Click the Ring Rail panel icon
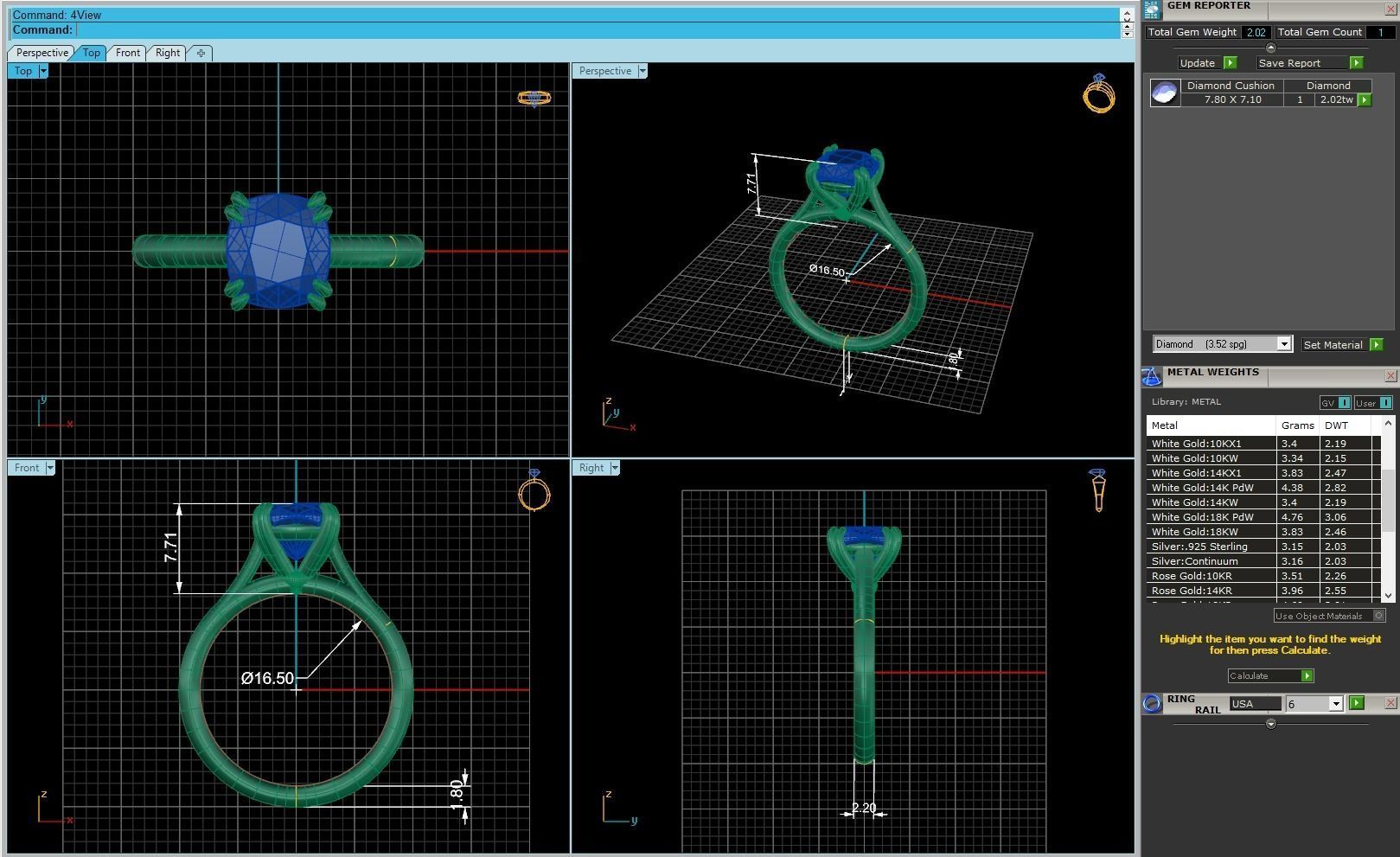 coord(1152,703)
